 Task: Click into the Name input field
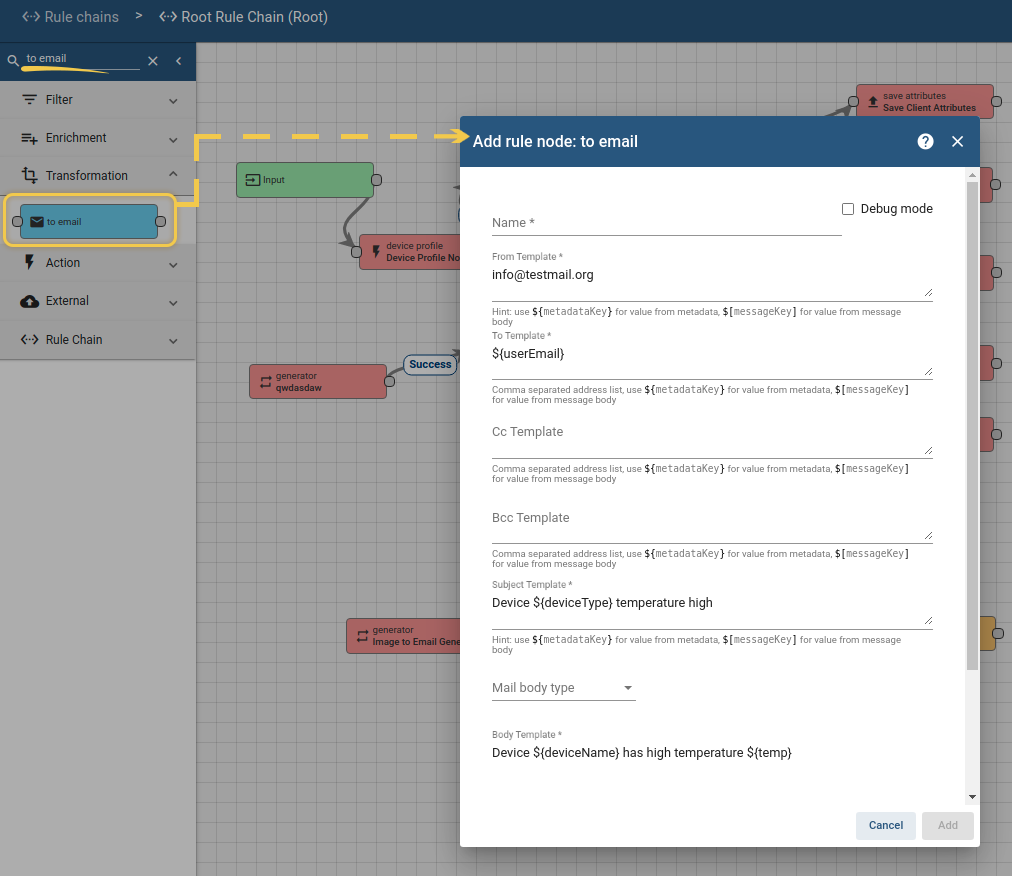(x=666, y=223)
